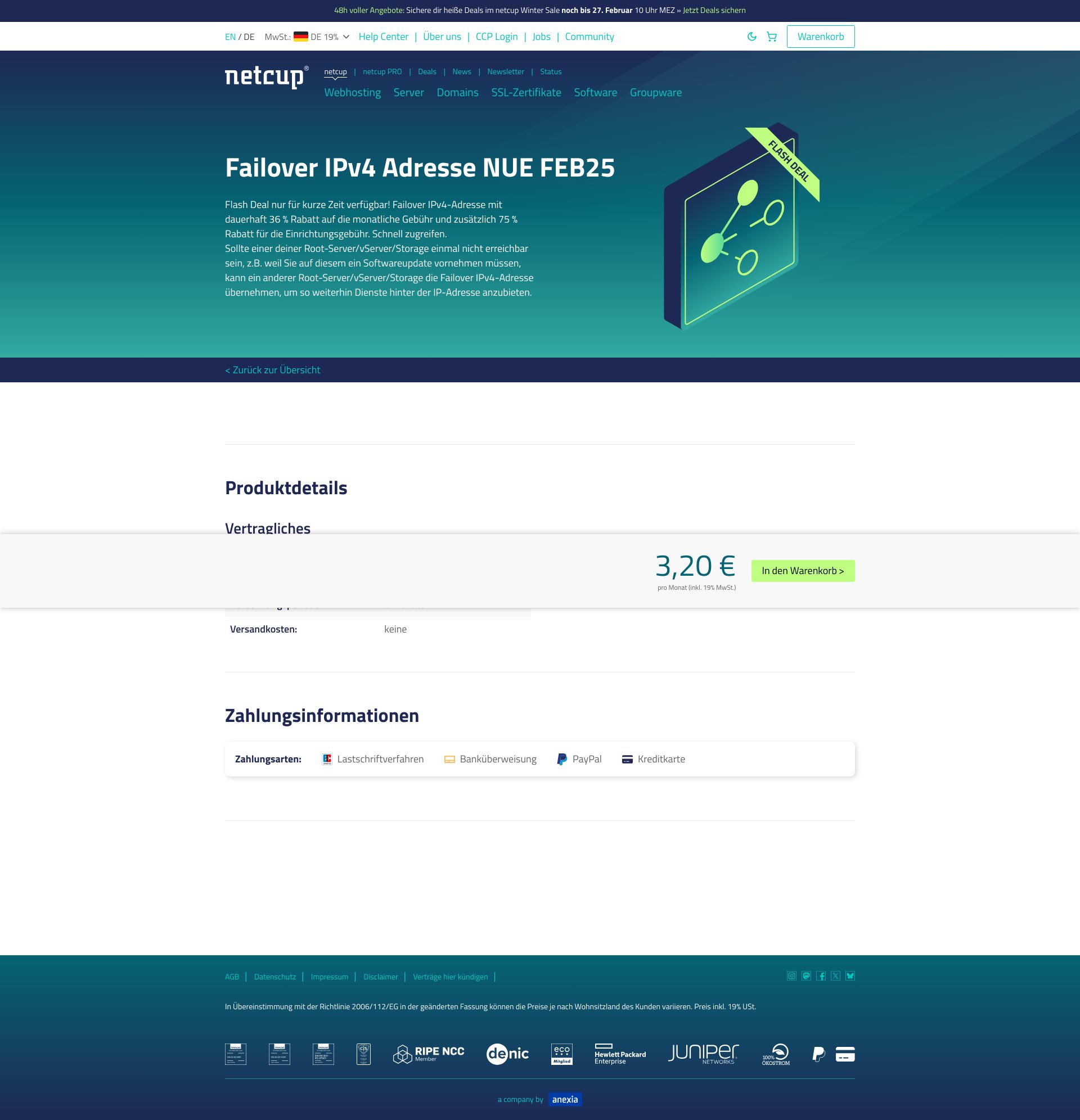Open the Server menu
The width and height of the screenshot is (1080, 1120).
[409, 93]
